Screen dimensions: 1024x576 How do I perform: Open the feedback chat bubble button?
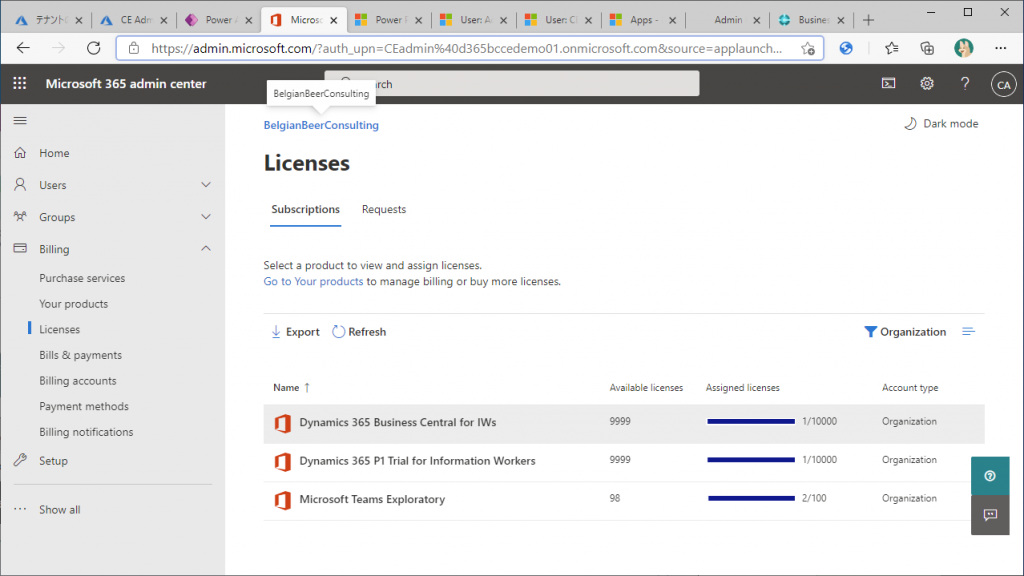pos(990,515)
